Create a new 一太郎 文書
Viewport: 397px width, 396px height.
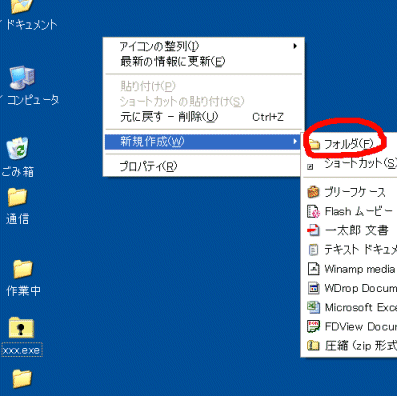[350, 230]
